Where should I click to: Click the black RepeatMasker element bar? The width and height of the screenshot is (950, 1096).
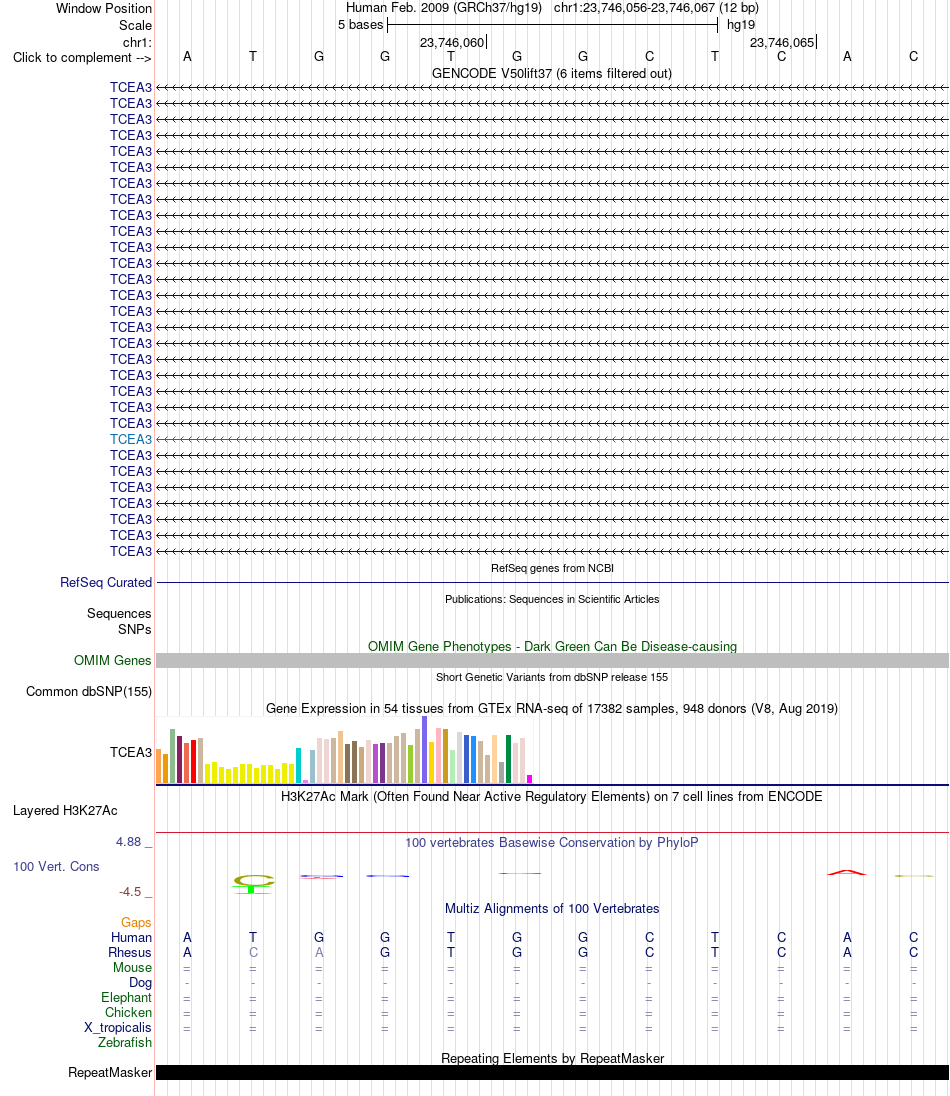(x=552, y=1072)
